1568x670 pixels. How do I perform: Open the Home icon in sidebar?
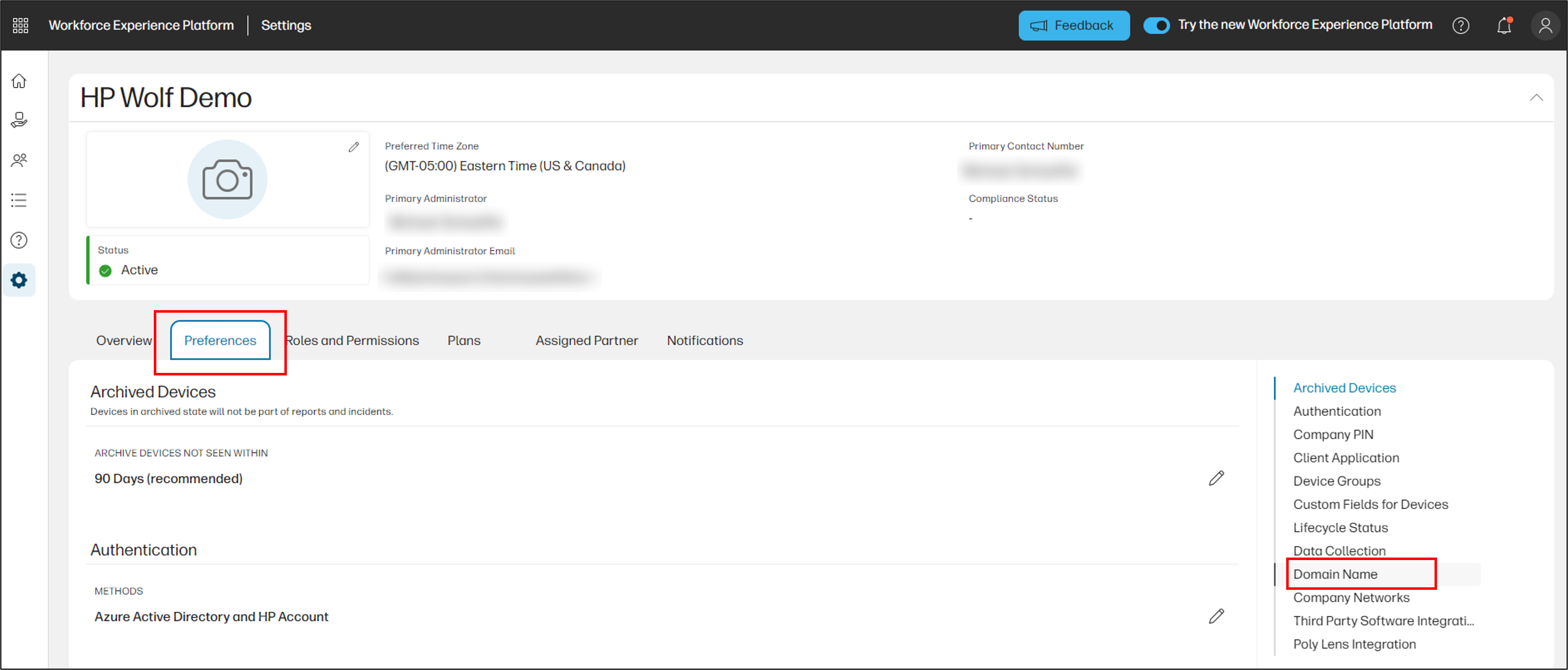click(20, 81)
